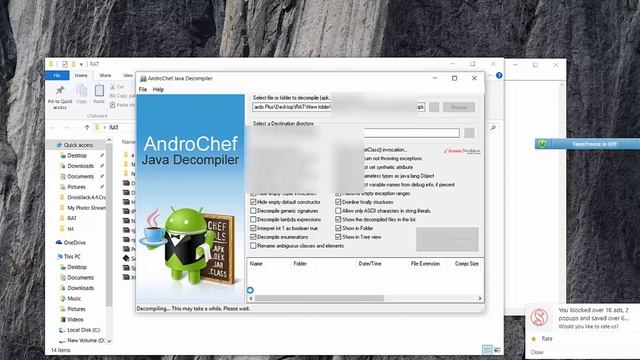This screenshot has width=640, height=360.
Task: Switch Explorer to details view icon
Action: coord(487,350)
